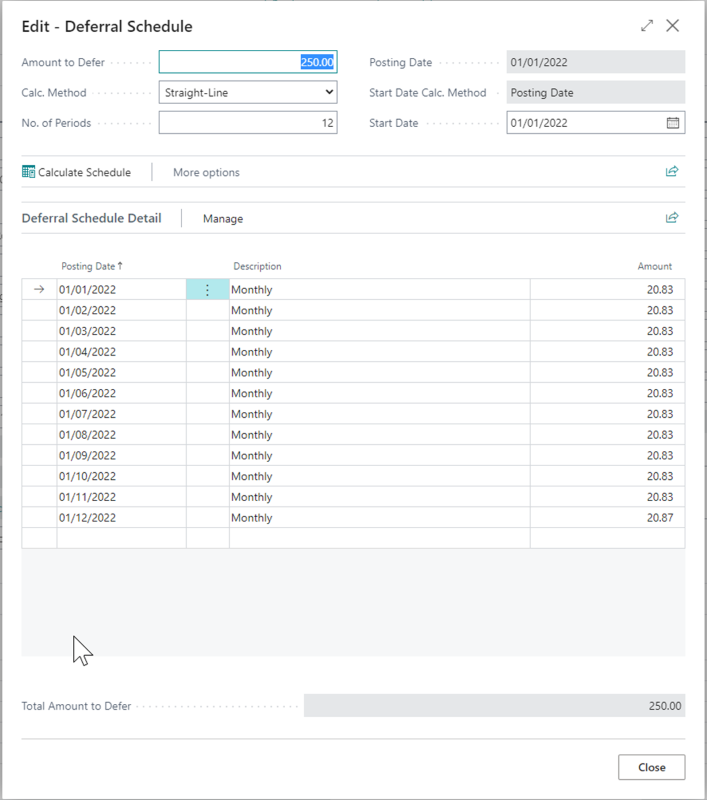Click the share icon beside More options

coord(672,172)
